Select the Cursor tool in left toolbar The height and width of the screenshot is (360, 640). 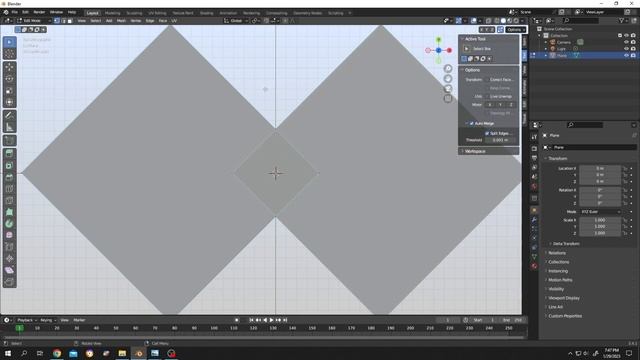click(x=9, y=54)
